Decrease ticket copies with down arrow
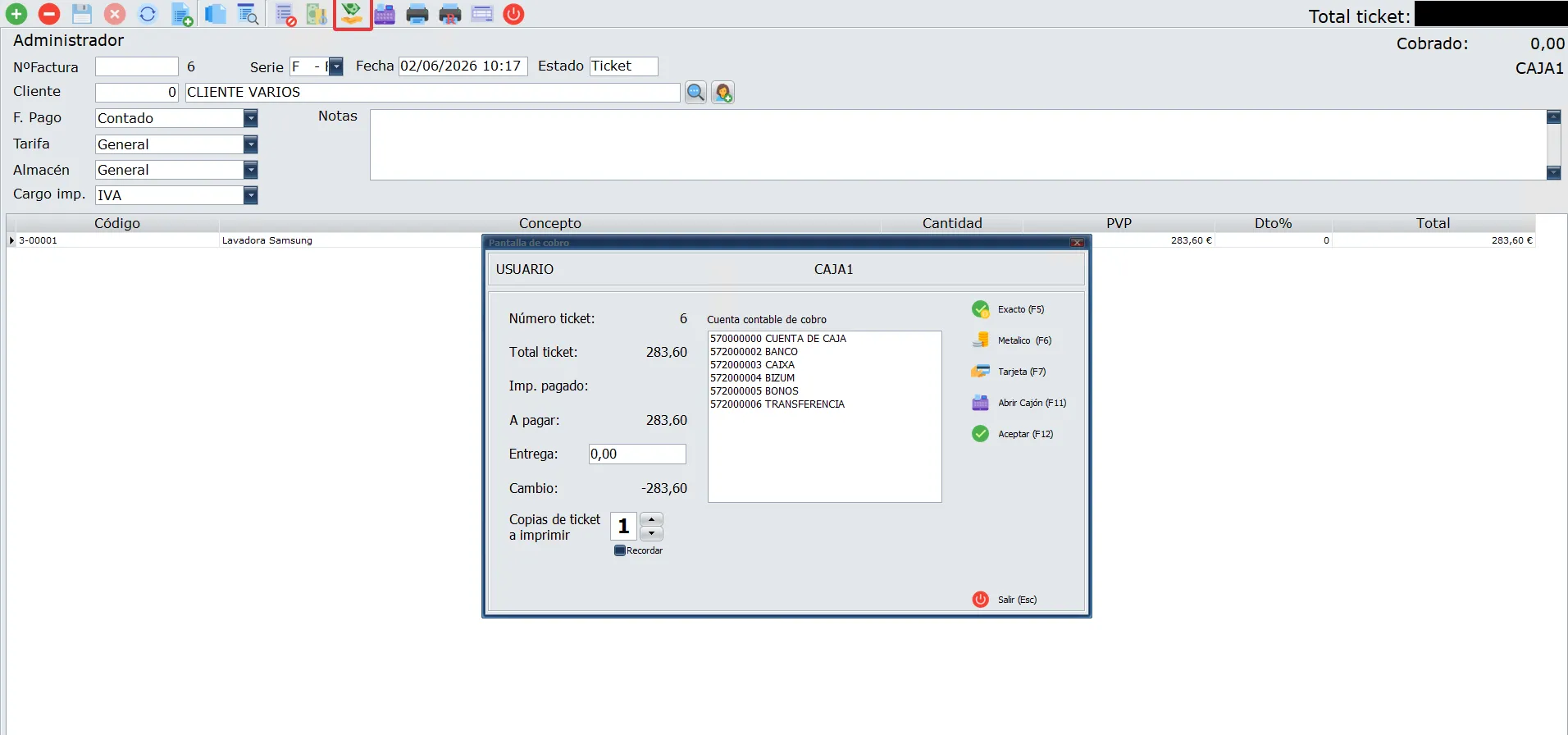The image size is (1568, 735). (x=651, y=533)
